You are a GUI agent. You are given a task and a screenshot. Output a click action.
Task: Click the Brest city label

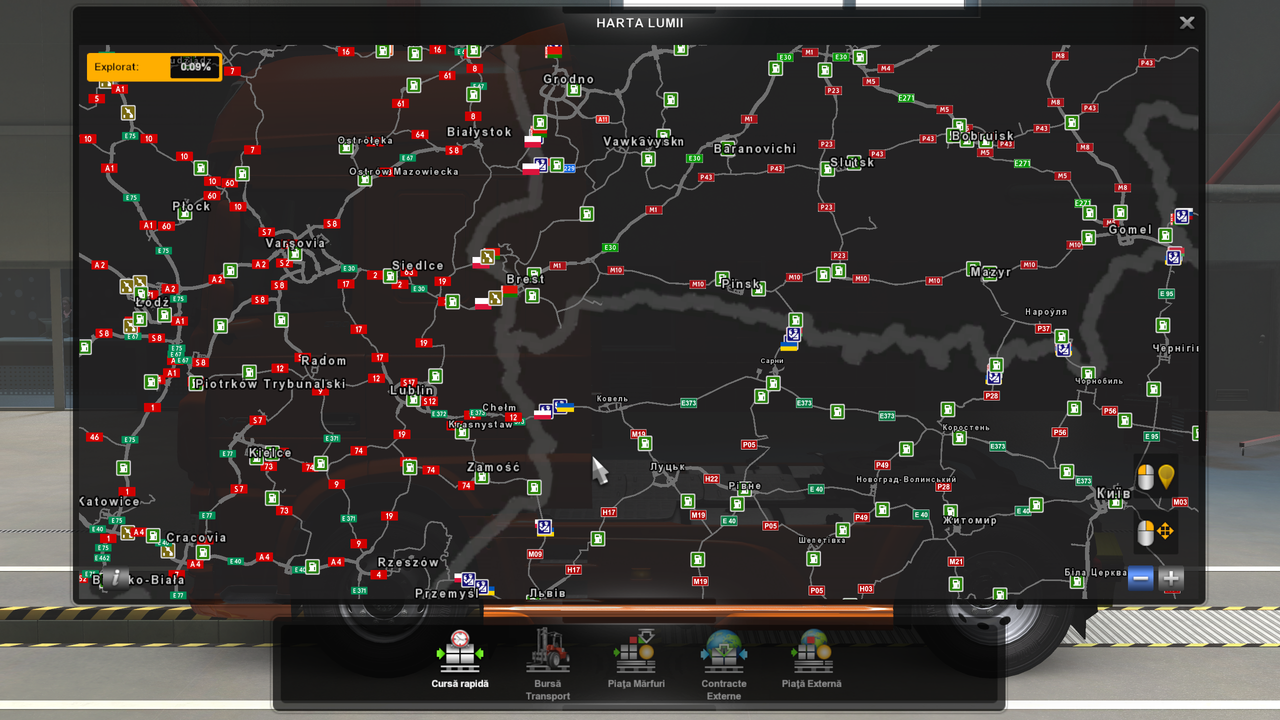coord(526,279)
